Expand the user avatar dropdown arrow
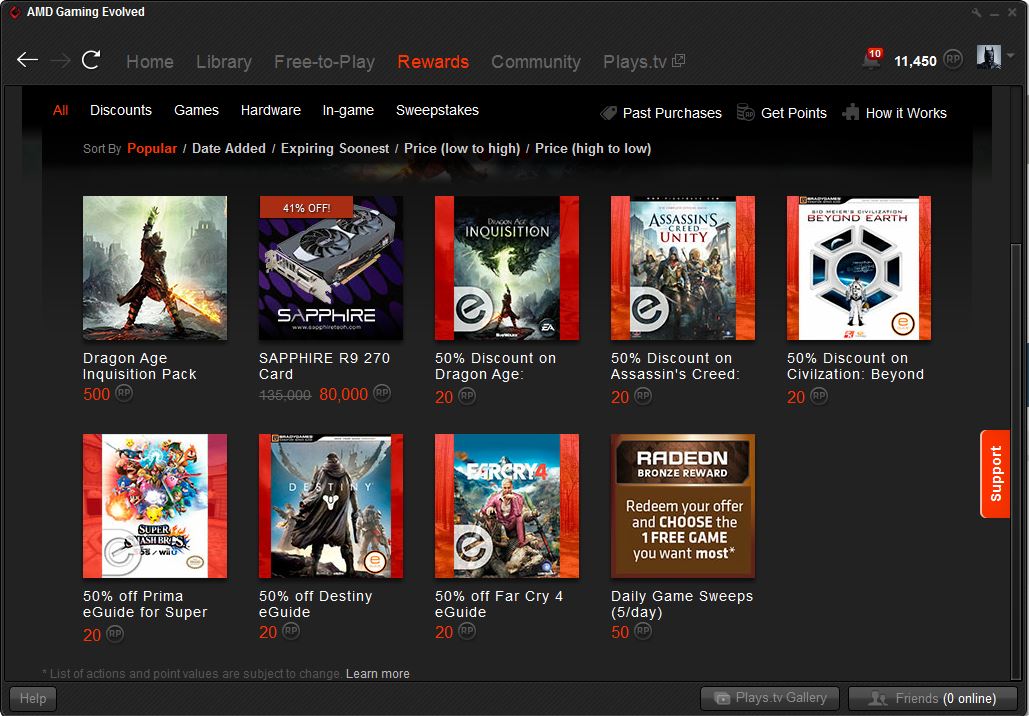1029x716 pixels. (1010, 56)
